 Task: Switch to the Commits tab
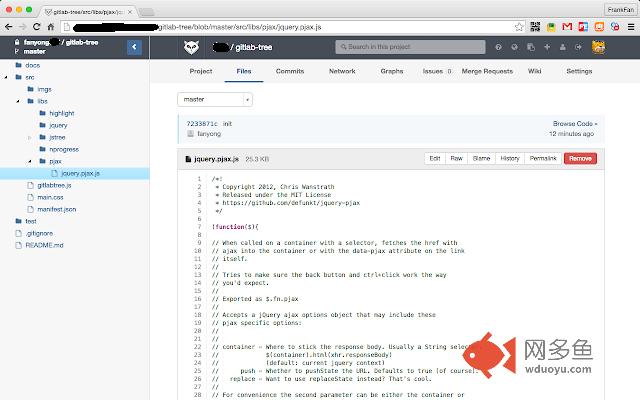290,72
